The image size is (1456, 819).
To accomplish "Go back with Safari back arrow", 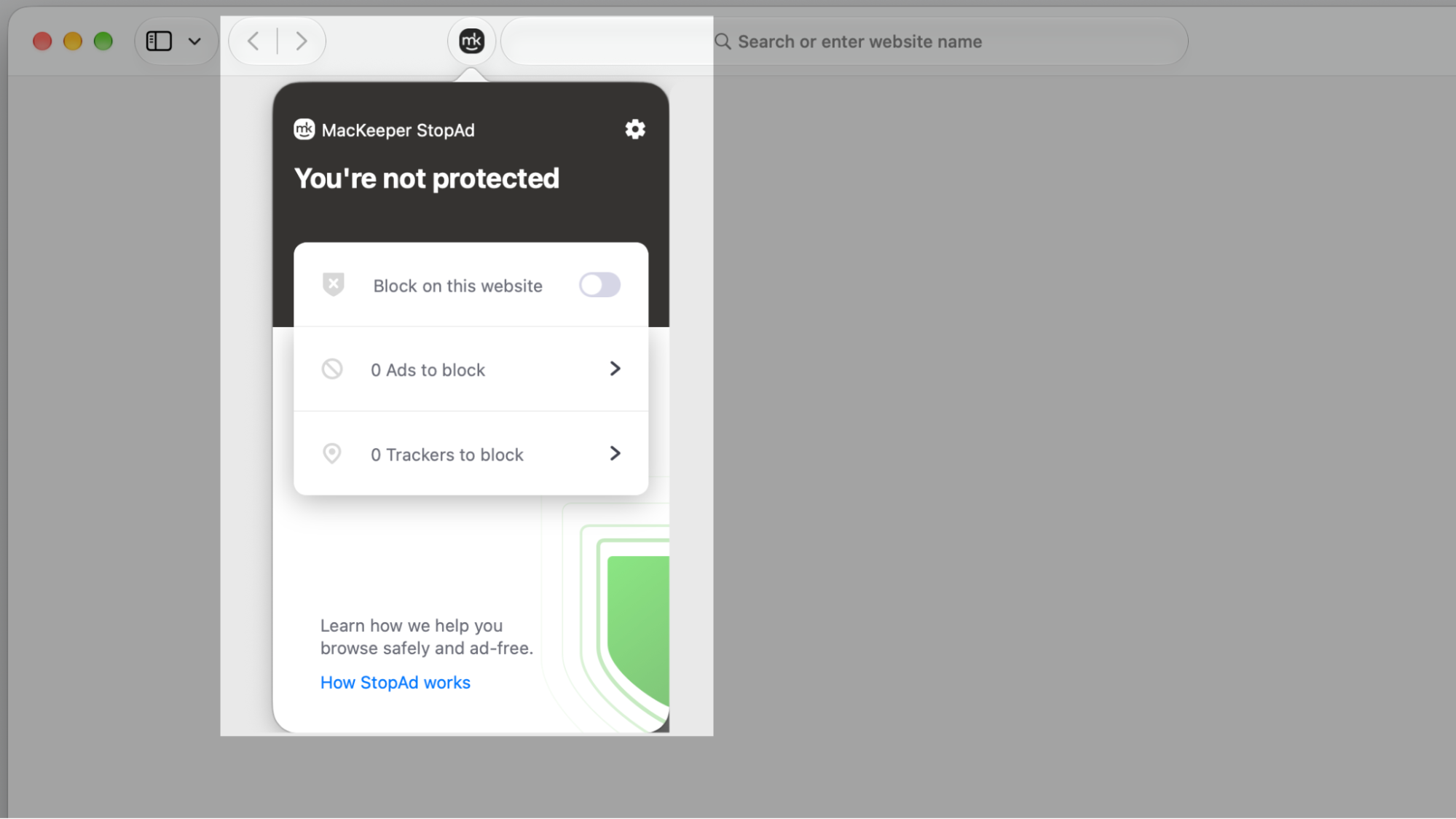I will (x=253, y=41).
